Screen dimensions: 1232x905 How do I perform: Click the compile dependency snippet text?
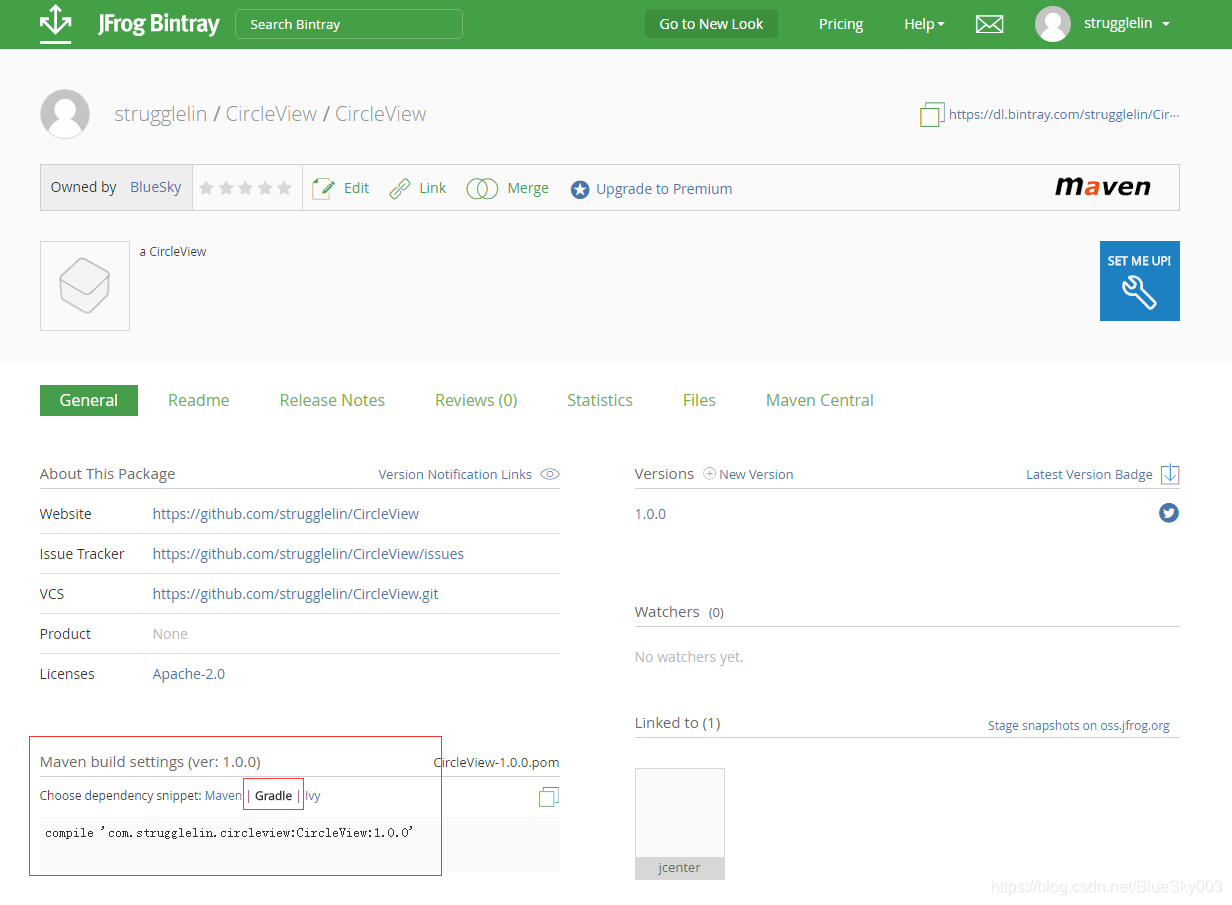coord(229,832)
